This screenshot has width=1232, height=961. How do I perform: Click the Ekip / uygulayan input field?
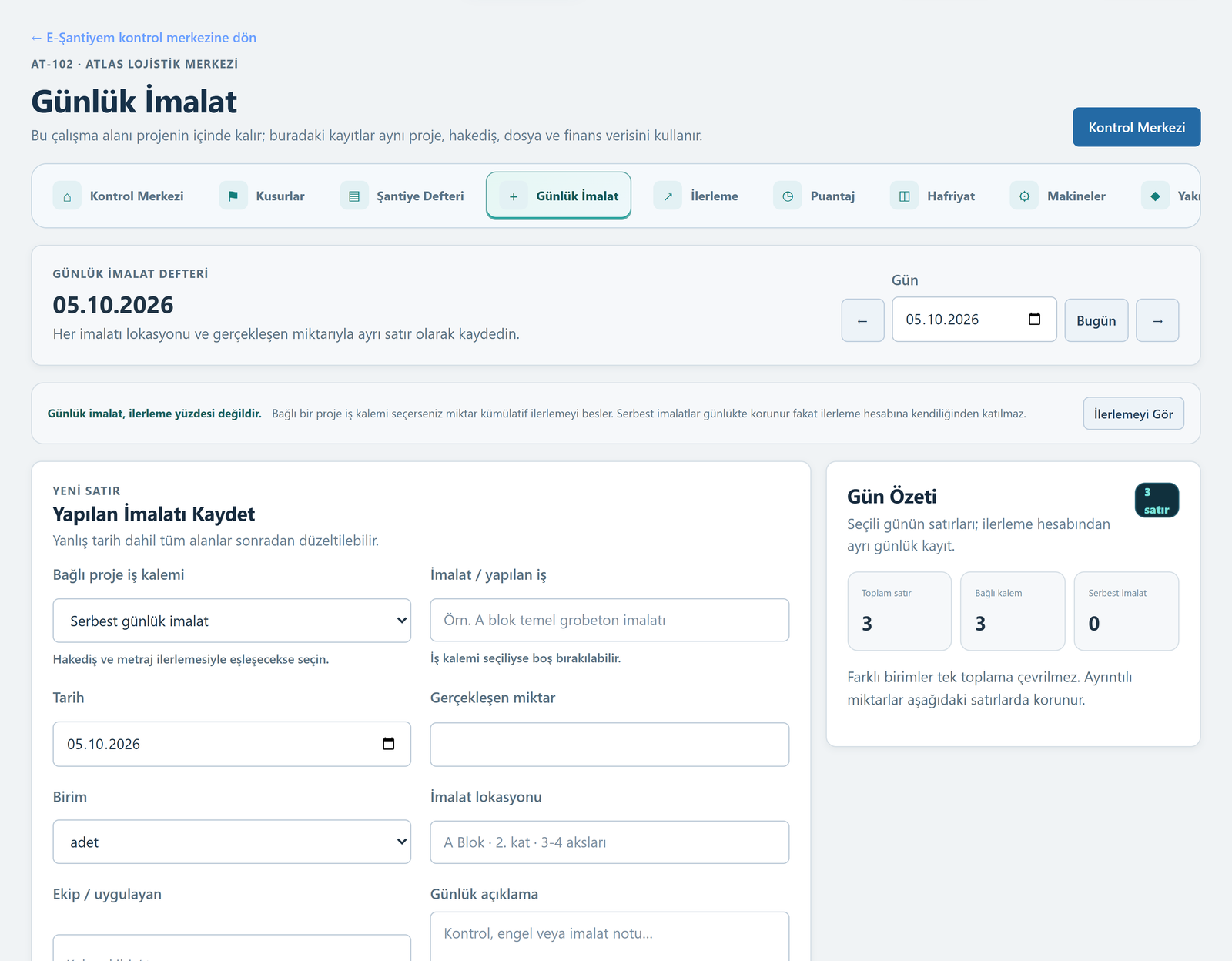[x=232, y=948]
